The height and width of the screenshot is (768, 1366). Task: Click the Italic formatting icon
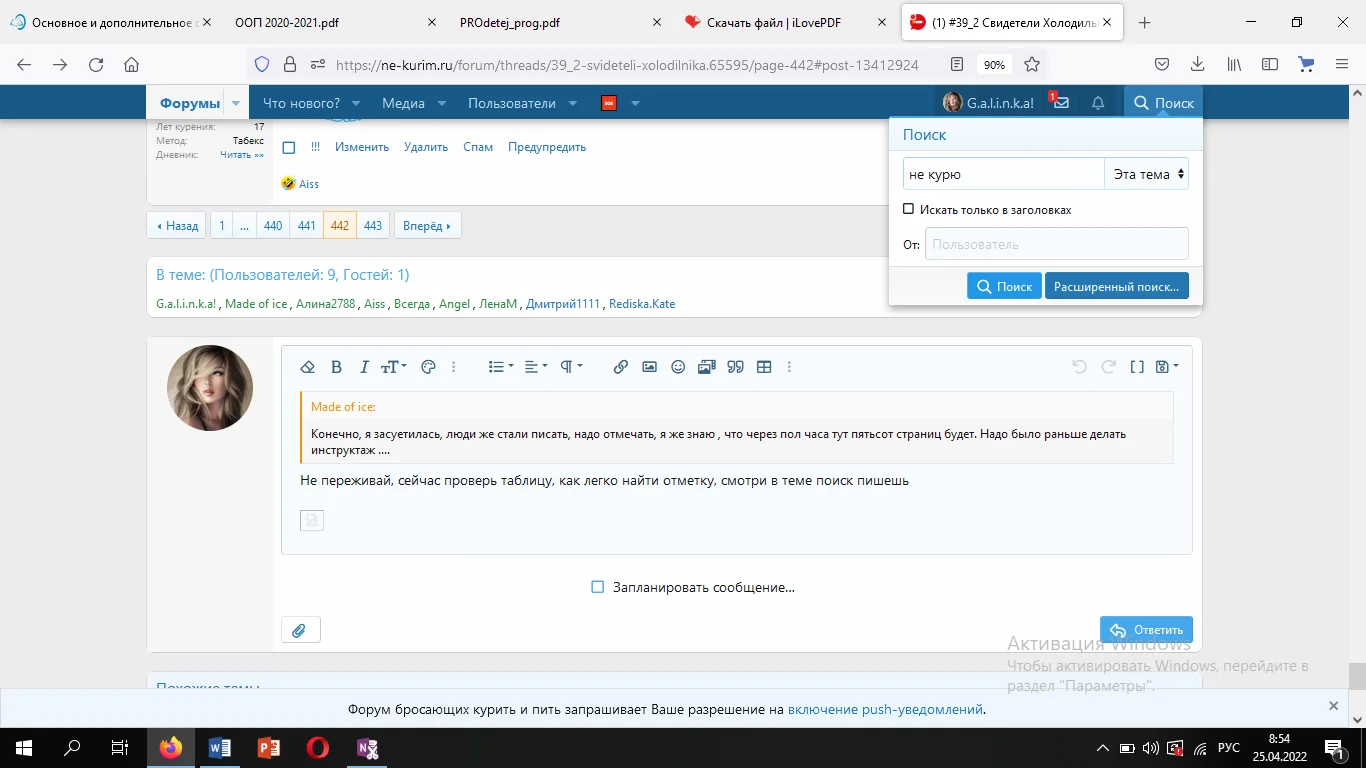364,367
